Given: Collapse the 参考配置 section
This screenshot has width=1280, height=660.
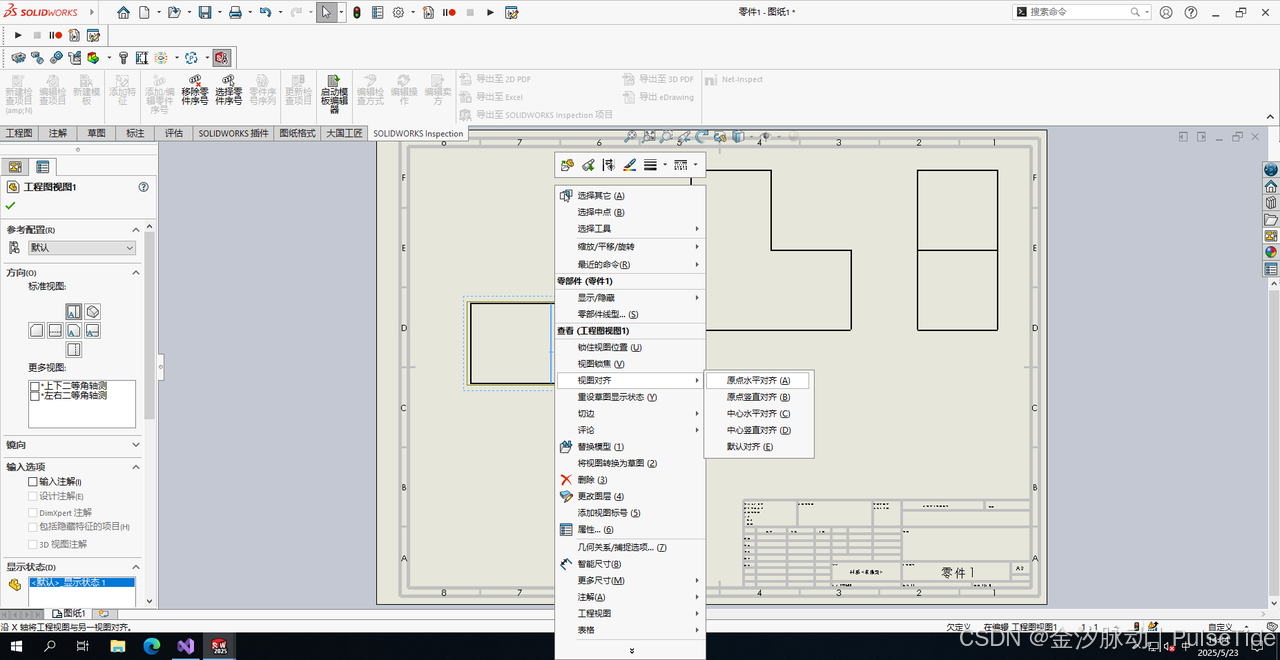Looking at the screenshot, I should [x=136, y=229].
